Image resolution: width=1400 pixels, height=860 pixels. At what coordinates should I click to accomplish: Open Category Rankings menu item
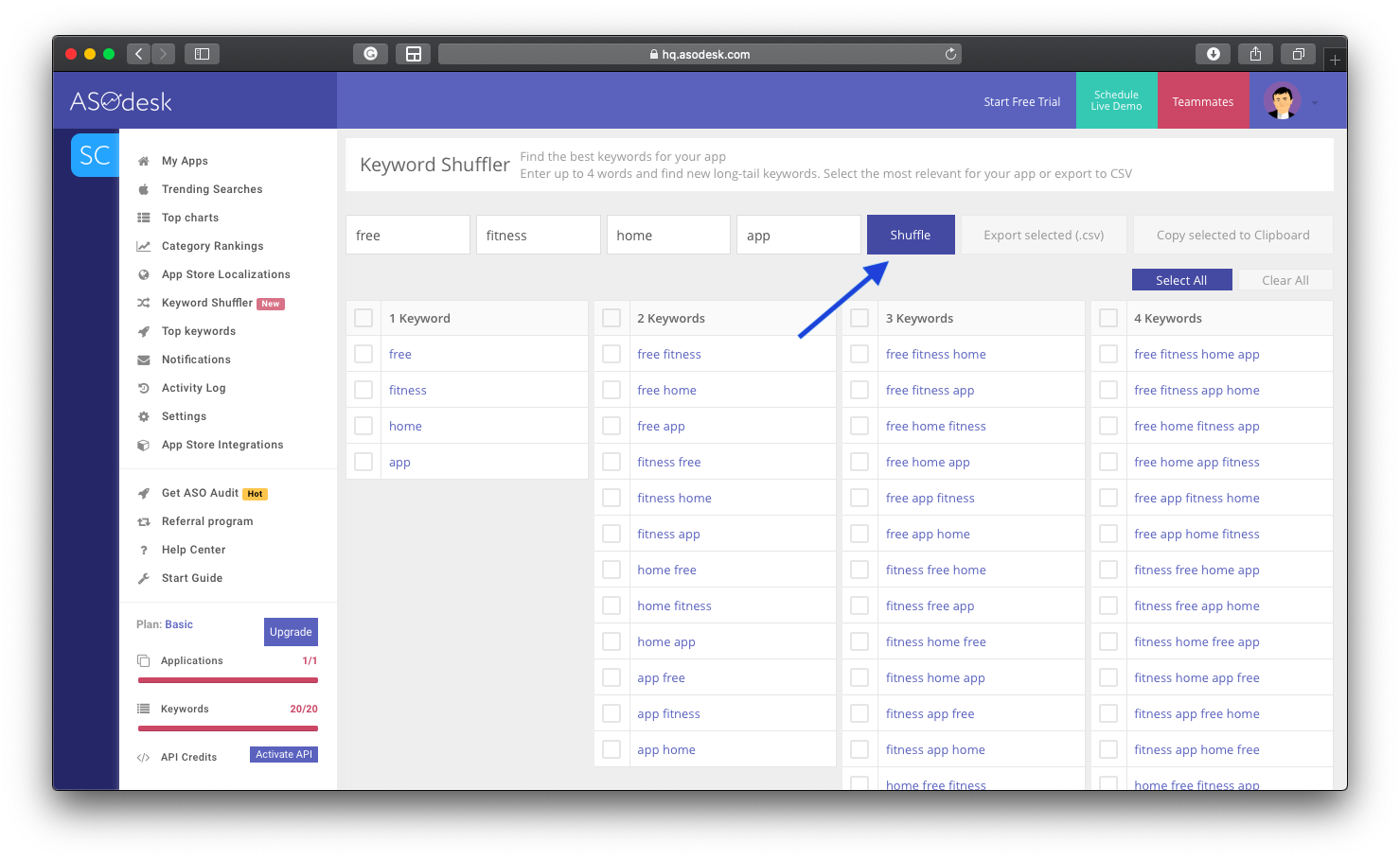click(x=213, y=246)
